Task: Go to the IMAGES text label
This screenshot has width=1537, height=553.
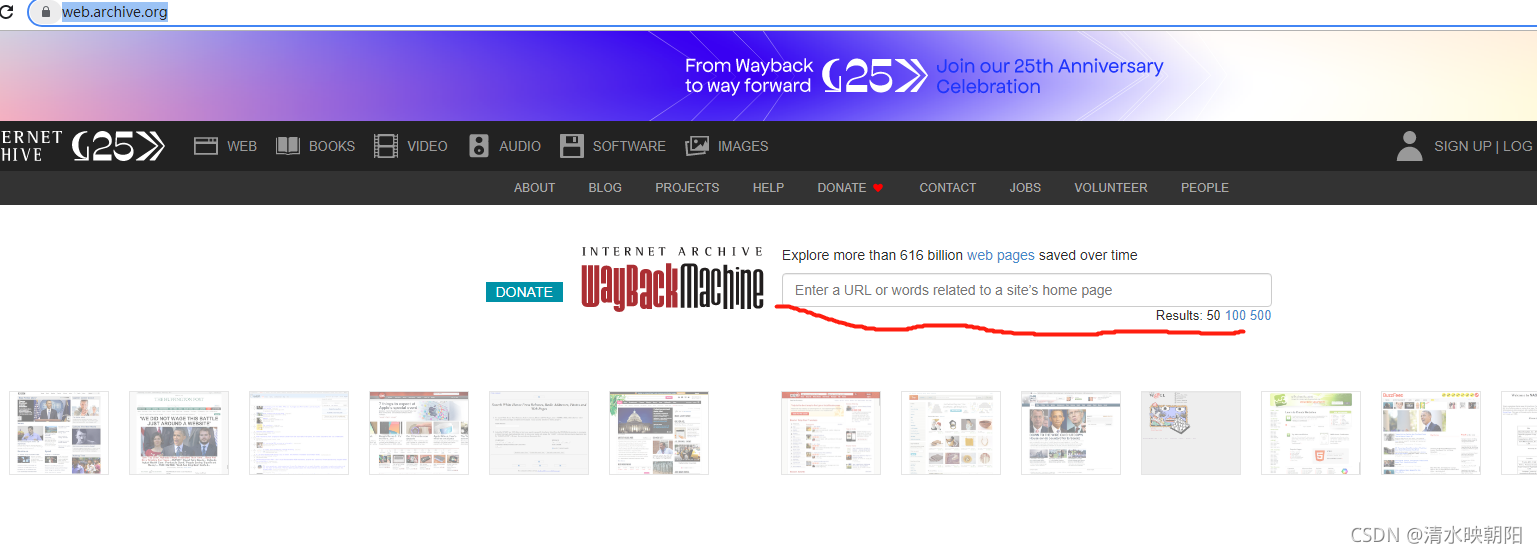Action: 743,146
